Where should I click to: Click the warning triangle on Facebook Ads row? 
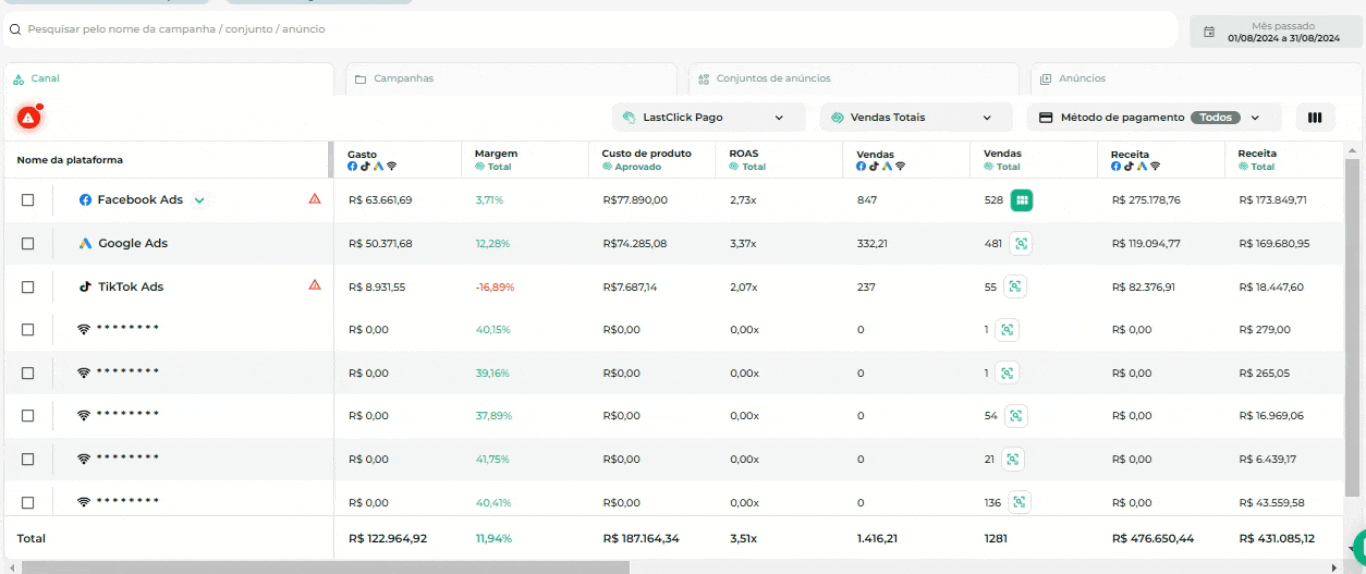pyautogui.click(x=315, y=199)
